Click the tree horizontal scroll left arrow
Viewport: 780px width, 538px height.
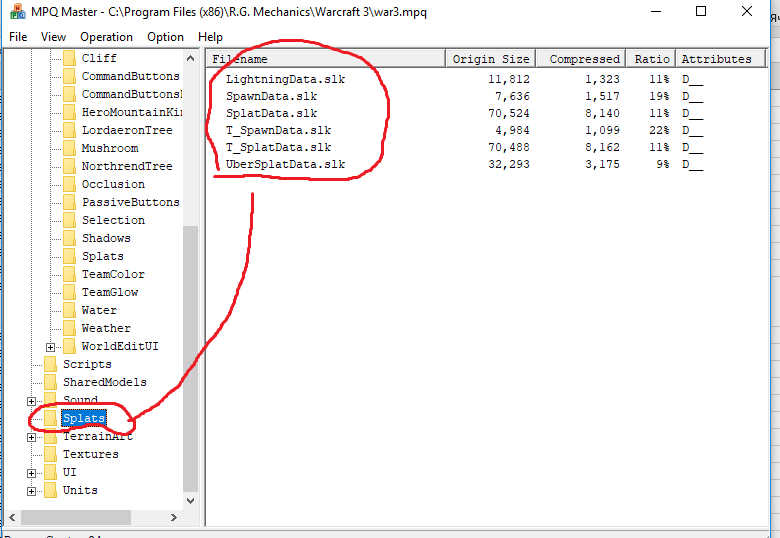coord(12,518)
